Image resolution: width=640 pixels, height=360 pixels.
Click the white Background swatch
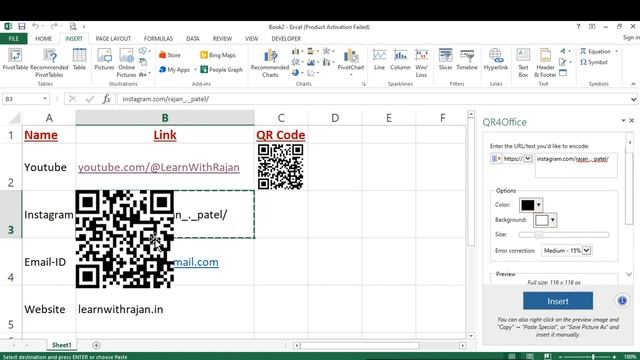541,220
